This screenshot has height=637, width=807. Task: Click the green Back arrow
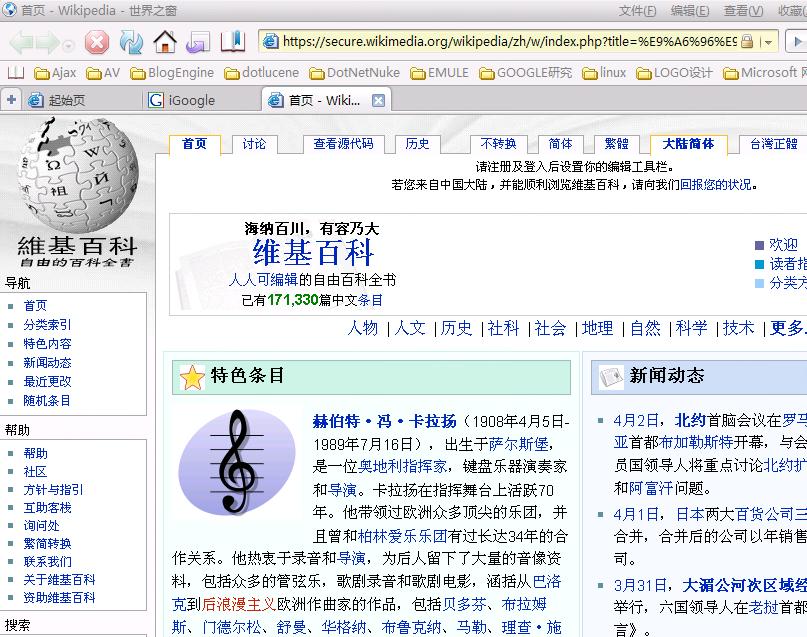pyautogui.click(x=22, y=42)
